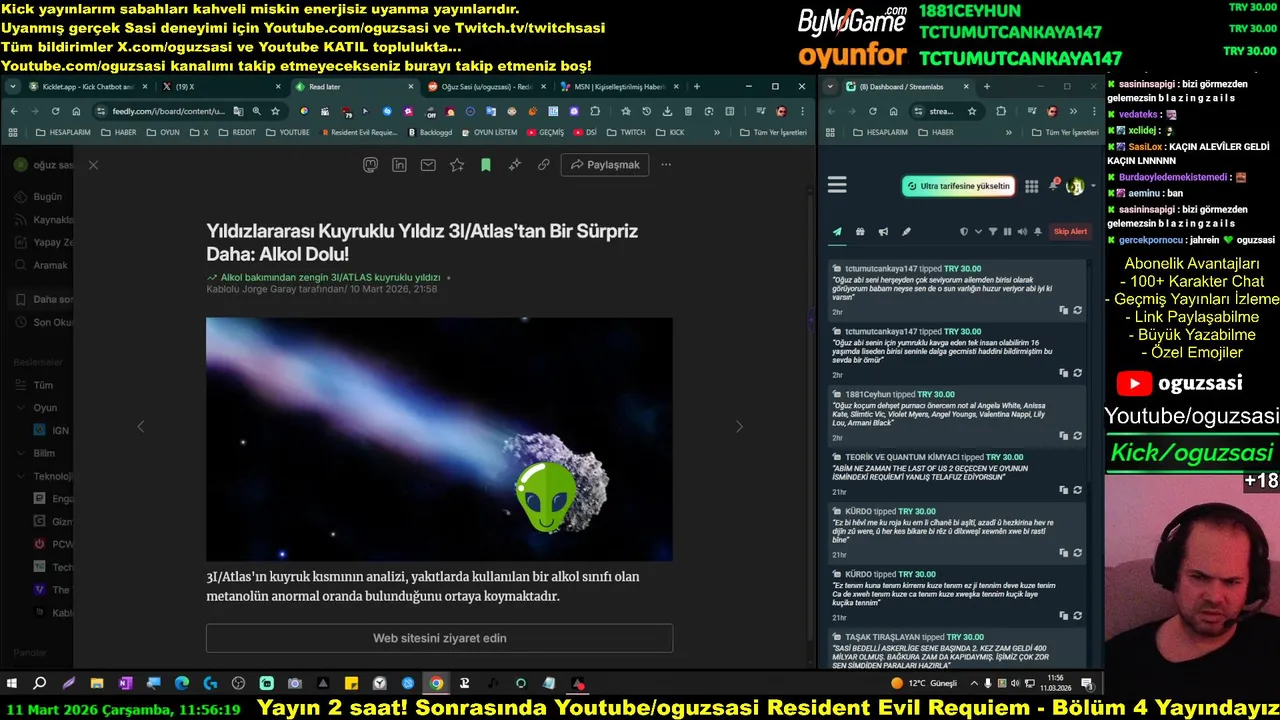
Task: Open the comet article thumbnail image
Action: [x=439, y=439]
